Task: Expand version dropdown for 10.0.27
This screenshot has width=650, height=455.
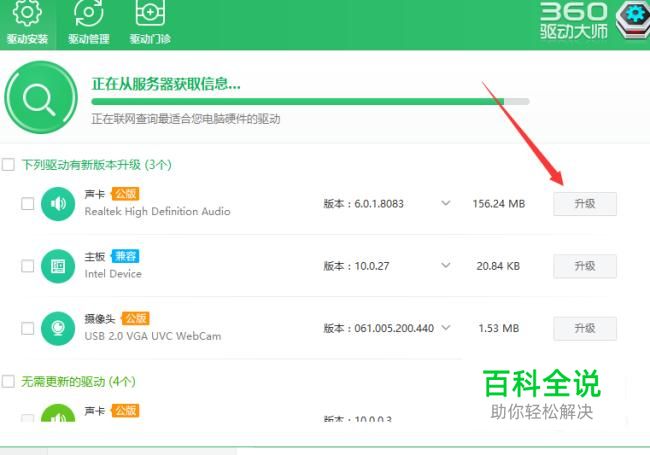Action: tap(446, 265)
